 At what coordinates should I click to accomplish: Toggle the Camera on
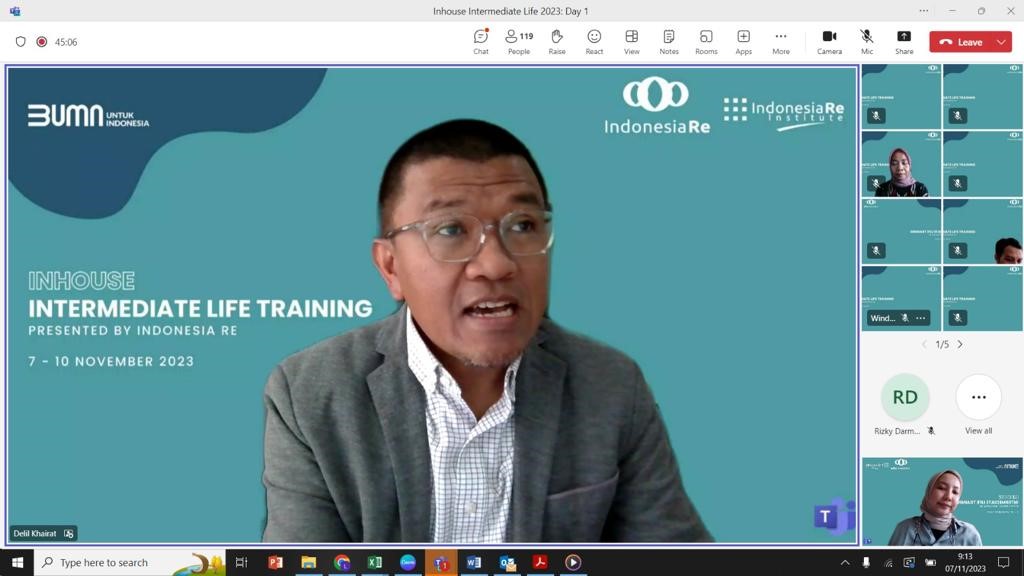(x=829, y=42)
